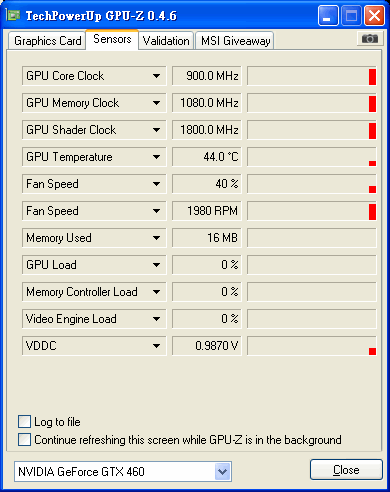Image resolution: width=390 pixels, height=492 pixels.
Task: Open the Validation tab
Action: pyautogui.click(x=166, y=41)
